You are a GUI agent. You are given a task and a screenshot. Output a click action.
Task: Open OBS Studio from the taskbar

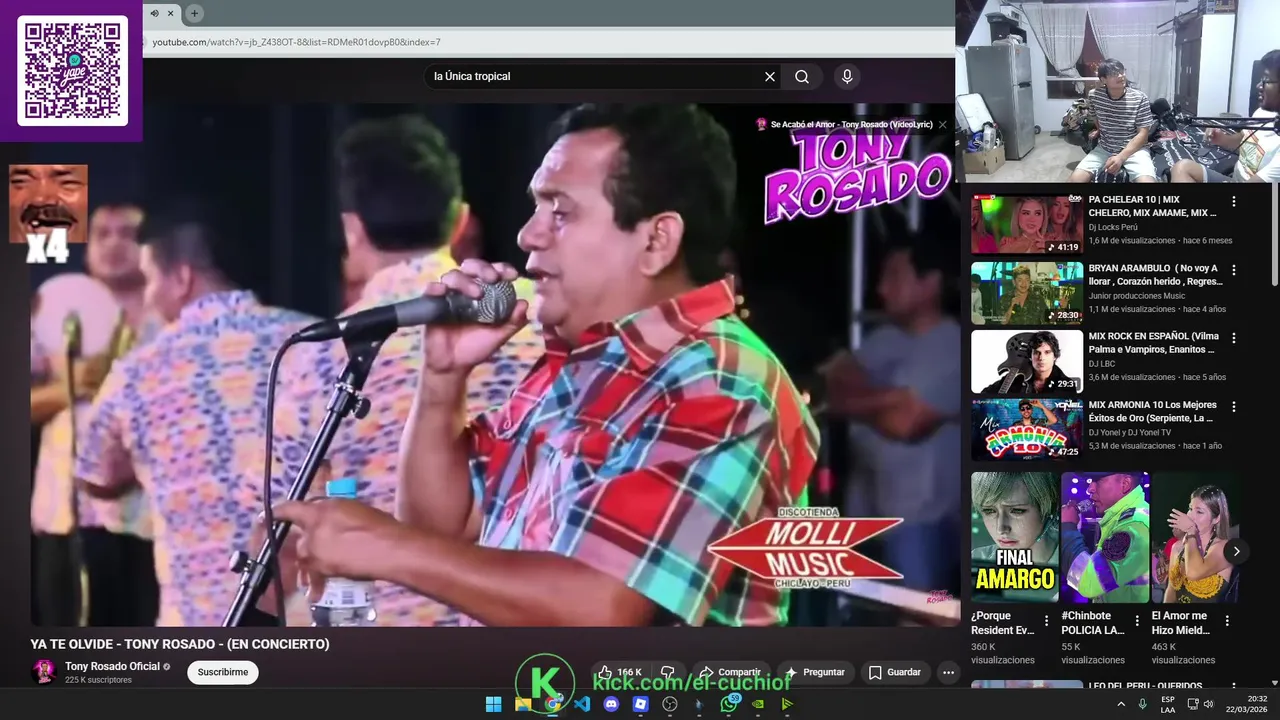pyautogui.click(x=670, y=704)
